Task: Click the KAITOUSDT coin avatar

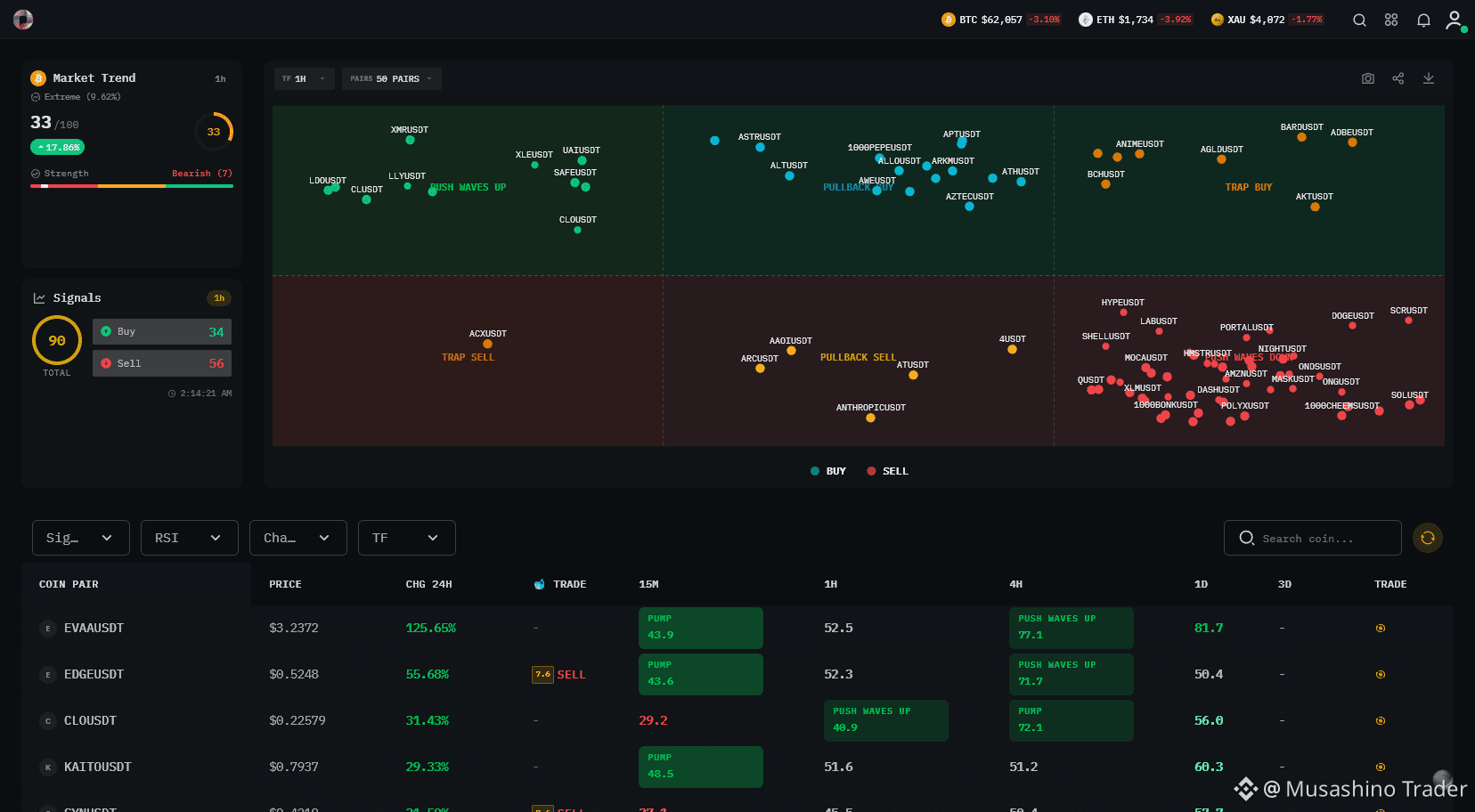Action: point(48,767)
